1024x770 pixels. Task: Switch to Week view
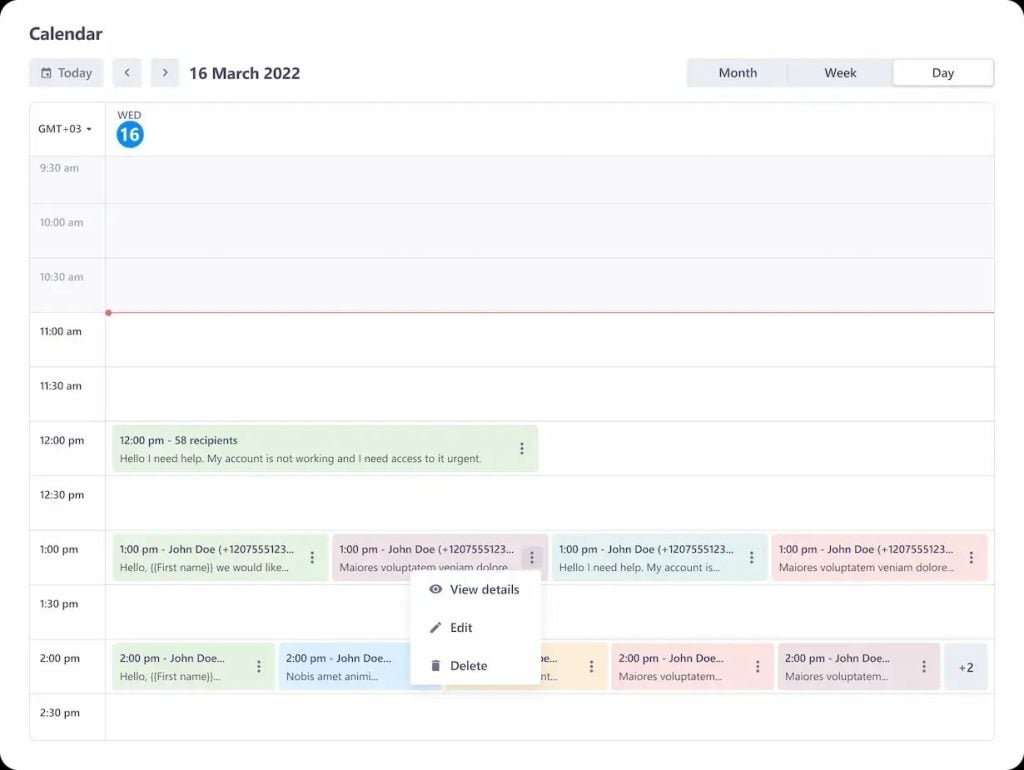pos(840,73)
